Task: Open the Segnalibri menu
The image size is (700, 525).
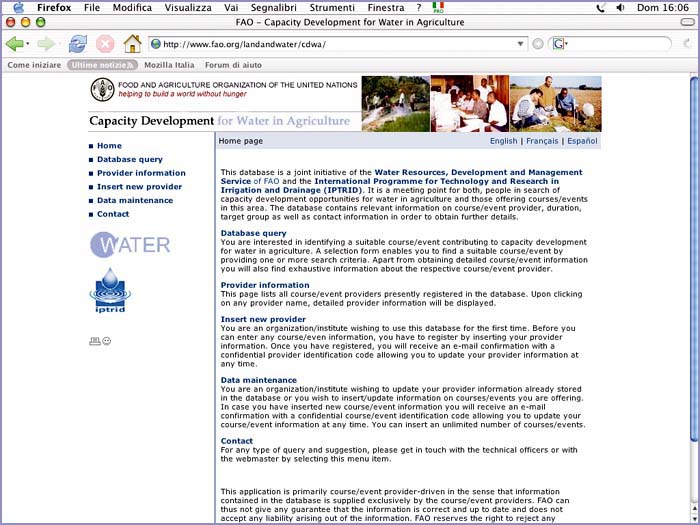Action: pyautogui.click(x=273, y=7)
